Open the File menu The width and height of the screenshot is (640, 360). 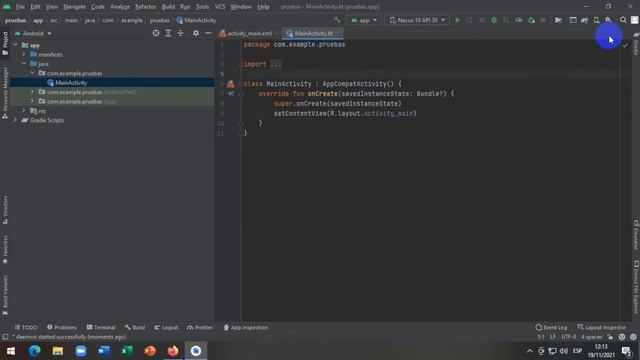[x=20, y=7]
